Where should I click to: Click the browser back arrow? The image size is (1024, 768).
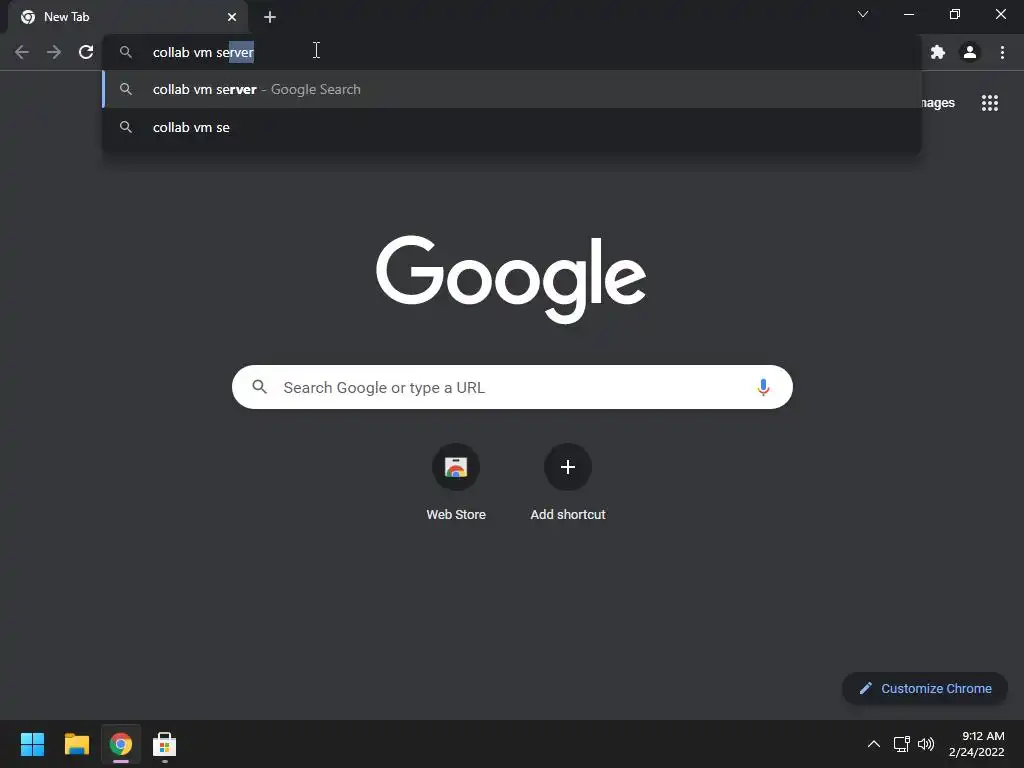click(x=22, y=52)
